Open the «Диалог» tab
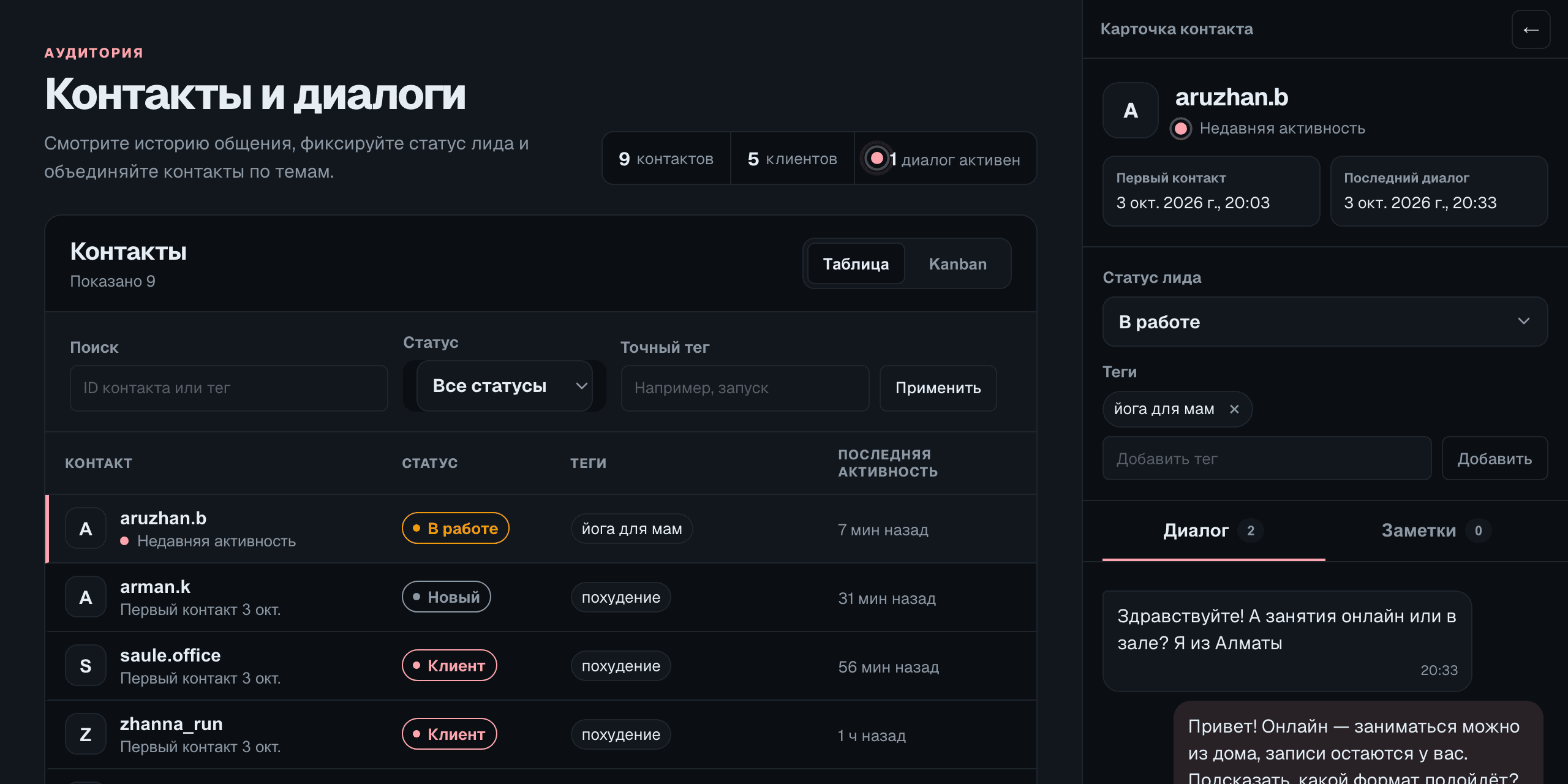 [x=1213, y=530]
